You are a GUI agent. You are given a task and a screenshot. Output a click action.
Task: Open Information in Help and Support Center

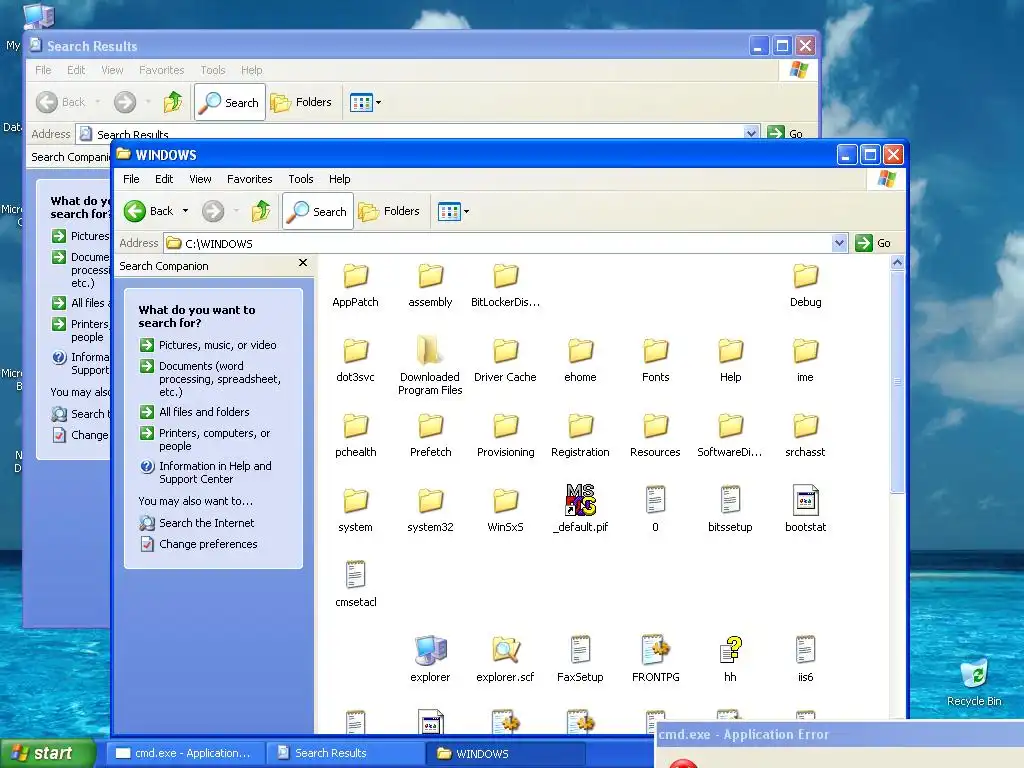coord(215,472)
